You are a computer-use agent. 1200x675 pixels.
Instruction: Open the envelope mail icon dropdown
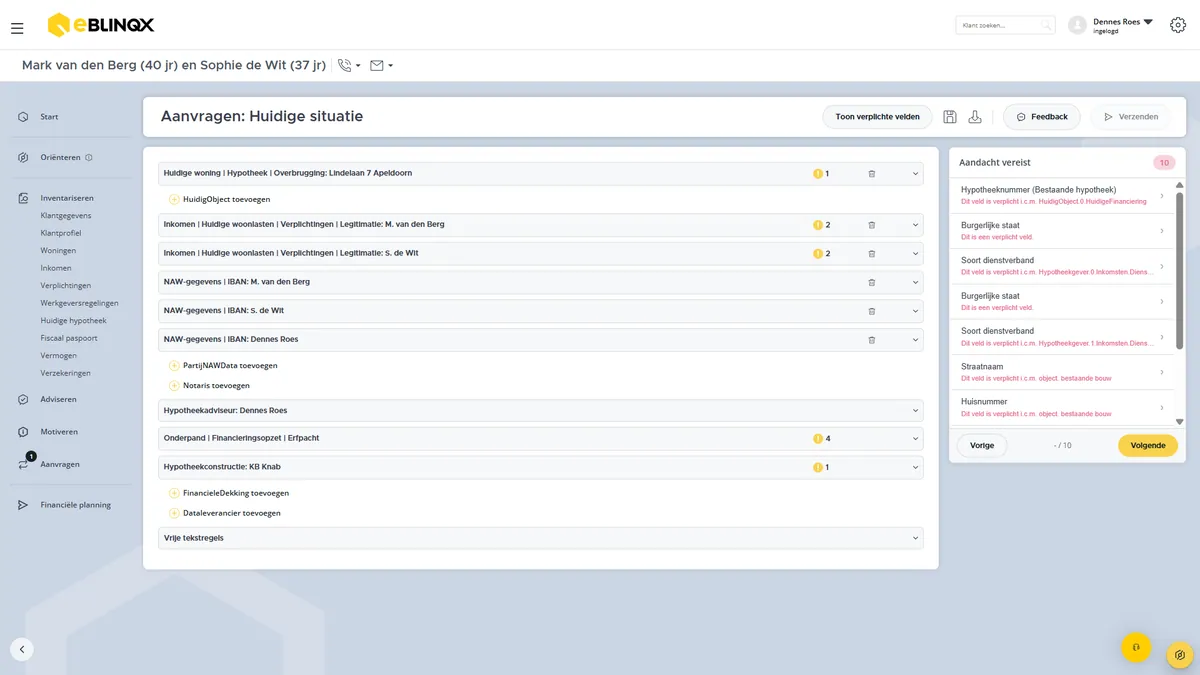coord(377,65)
